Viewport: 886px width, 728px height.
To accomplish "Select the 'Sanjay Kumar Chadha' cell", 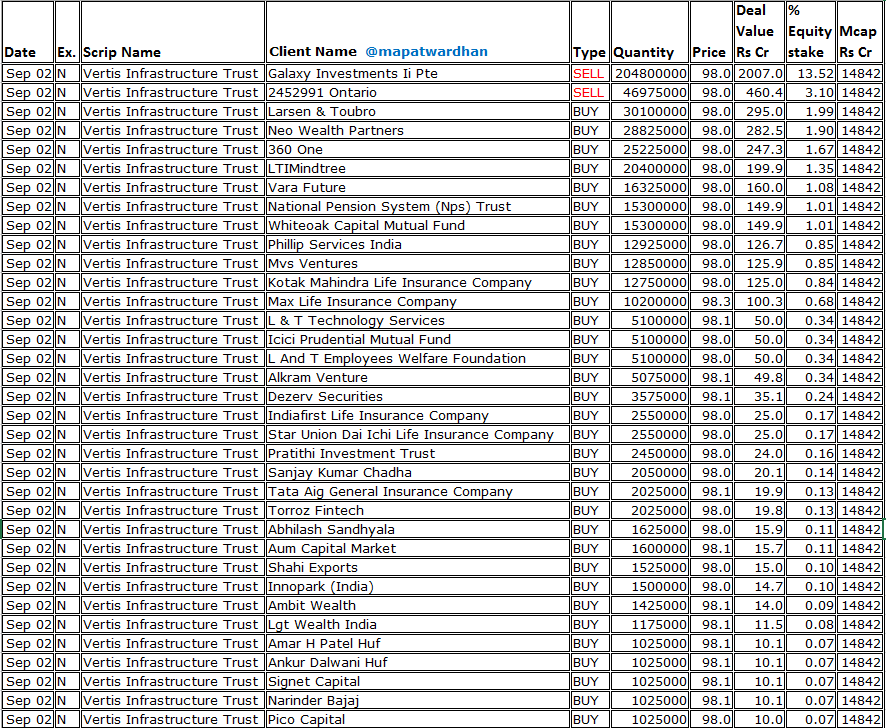I will (418, 473).
